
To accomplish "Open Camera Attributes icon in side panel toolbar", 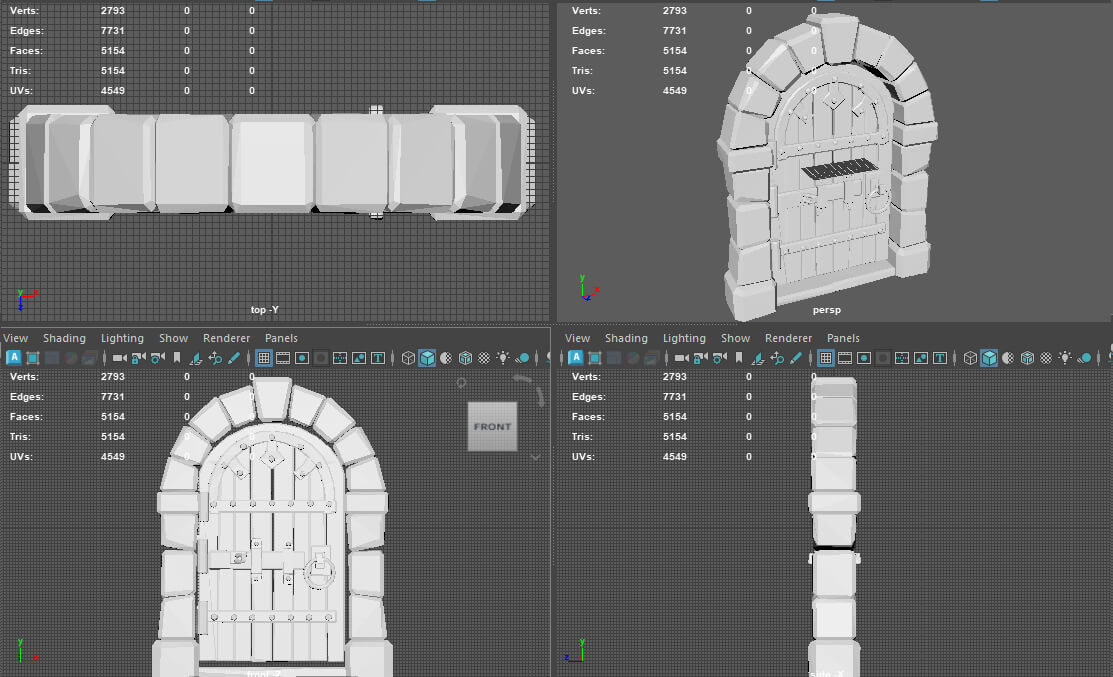I will pos(720,358).
